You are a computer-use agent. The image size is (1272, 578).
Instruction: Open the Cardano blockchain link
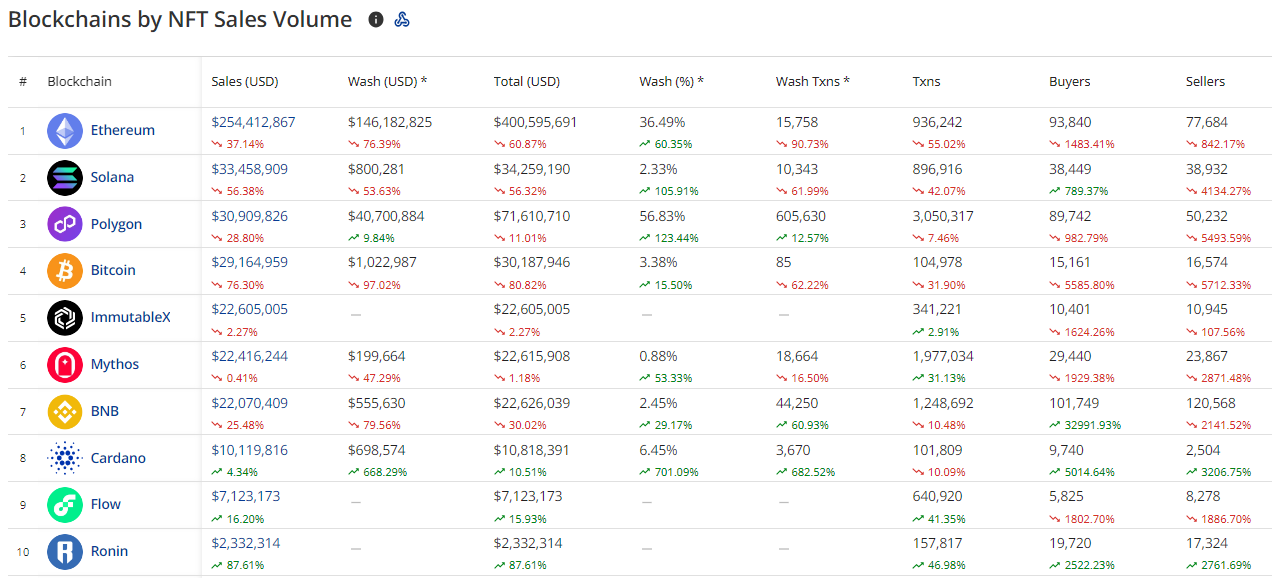pos(118,458)
